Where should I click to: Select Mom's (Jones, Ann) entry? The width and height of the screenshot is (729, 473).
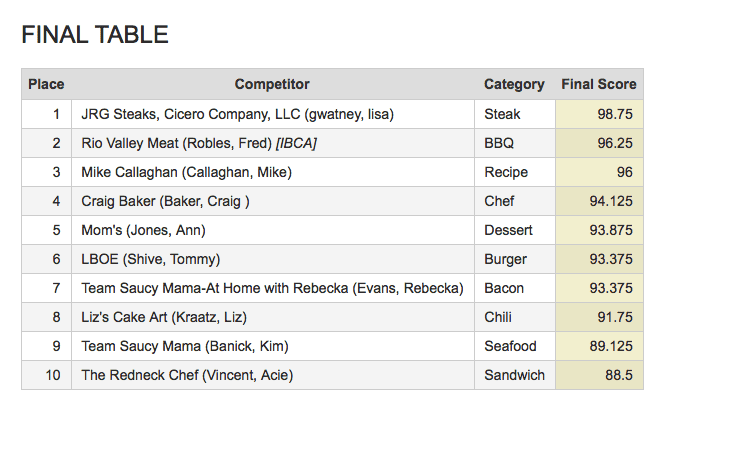pyautogui.click(x=143, y=230)
